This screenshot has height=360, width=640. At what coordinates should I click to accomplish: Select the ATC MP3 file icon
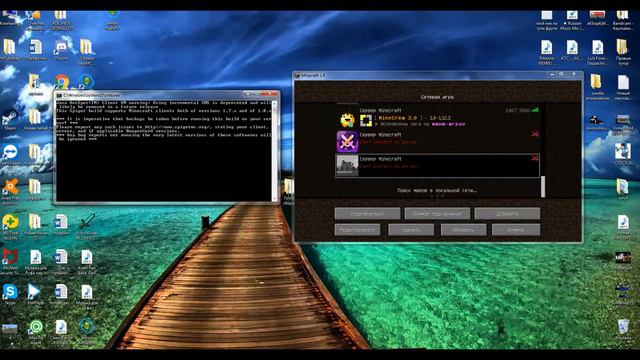(x=572, y=51)
